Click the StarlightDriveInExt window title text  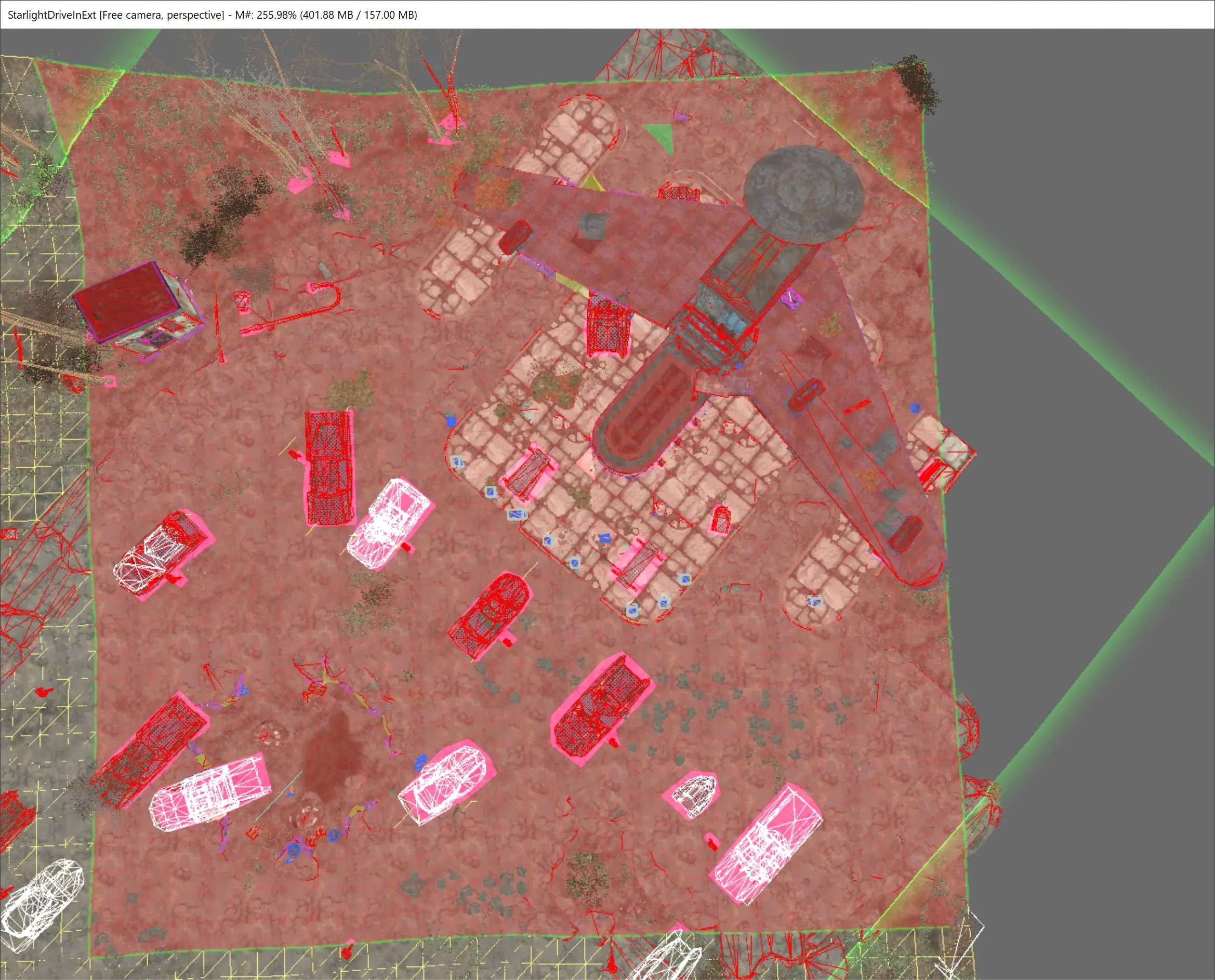point(52,15)
